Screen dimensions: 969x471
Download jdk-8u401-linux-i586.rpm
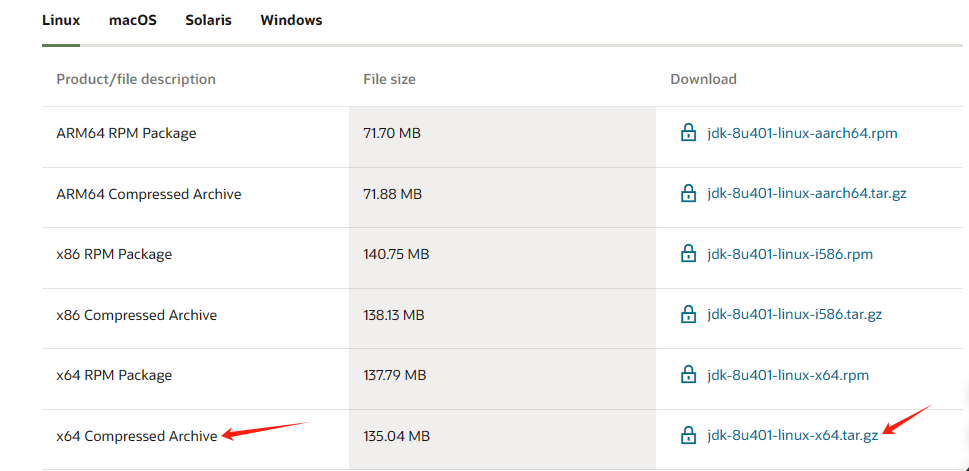click(x=790, y=254)
